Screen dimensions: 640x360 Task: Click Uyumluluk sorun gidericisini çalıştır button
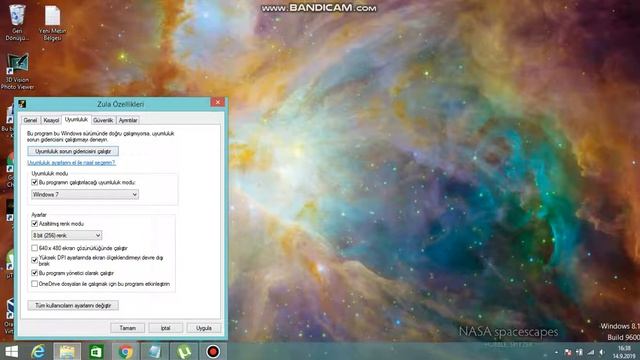point(73,151)
